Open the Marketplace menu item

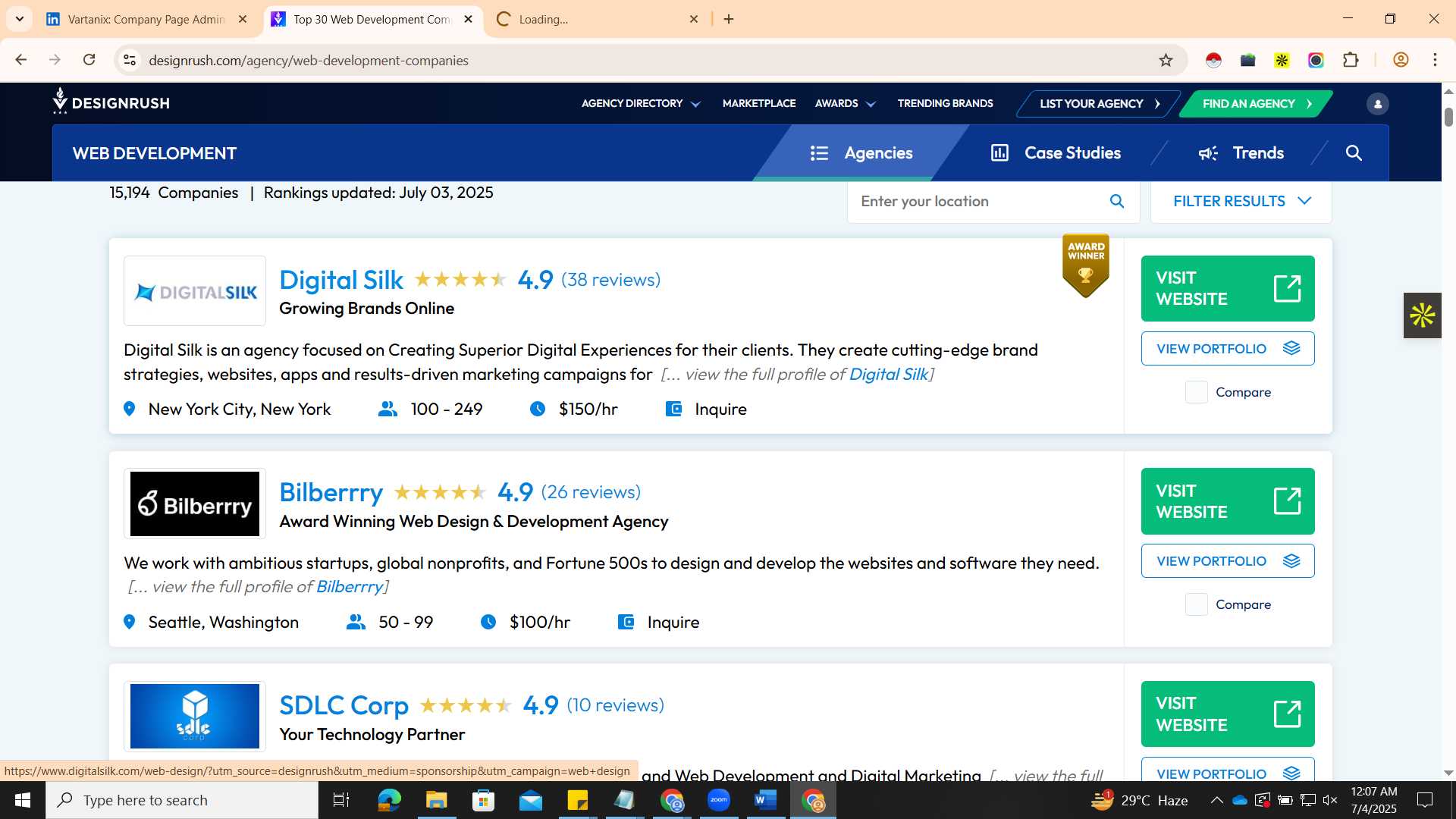pyautogui.click(x=758, y=104)
